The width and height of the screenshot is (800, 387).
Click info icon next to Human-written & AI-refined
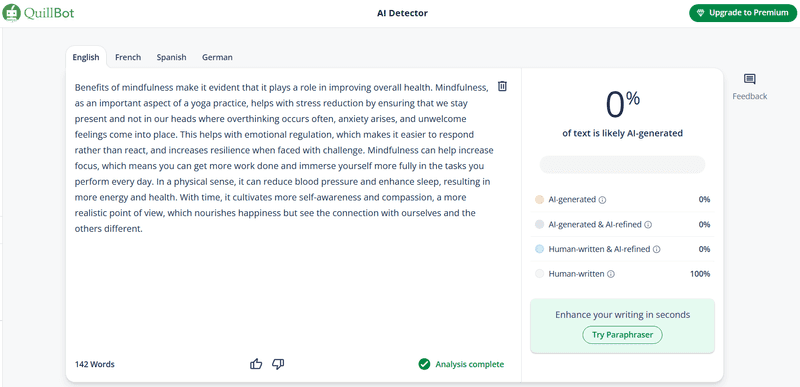(657, 250)
